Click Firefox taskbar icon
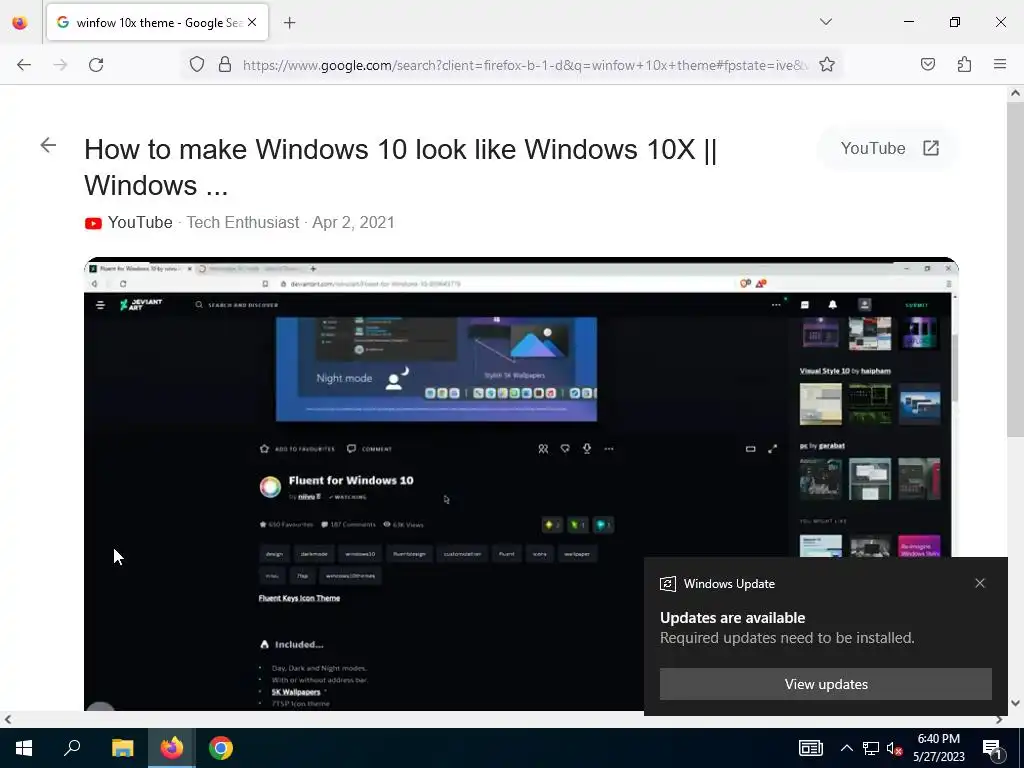The height and width of the screenshot is (768, 1024). (172, 748)
